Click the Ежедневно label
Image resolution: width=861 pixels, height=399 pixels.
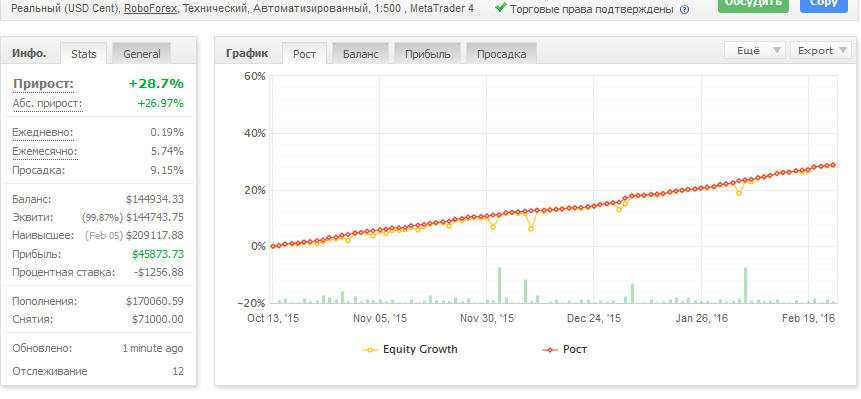(x=43, y=132)
